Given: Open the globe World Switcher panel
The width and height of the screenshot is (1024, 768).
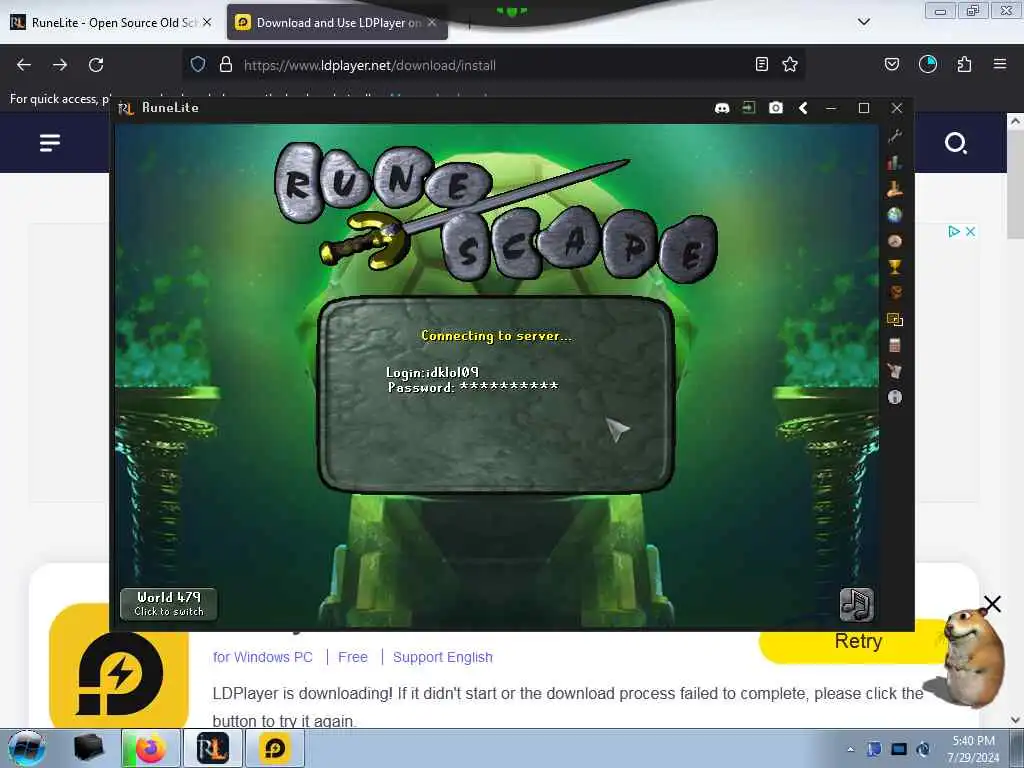Looking at the screenshot, I should pyautogui.click(x=895, y=215).
